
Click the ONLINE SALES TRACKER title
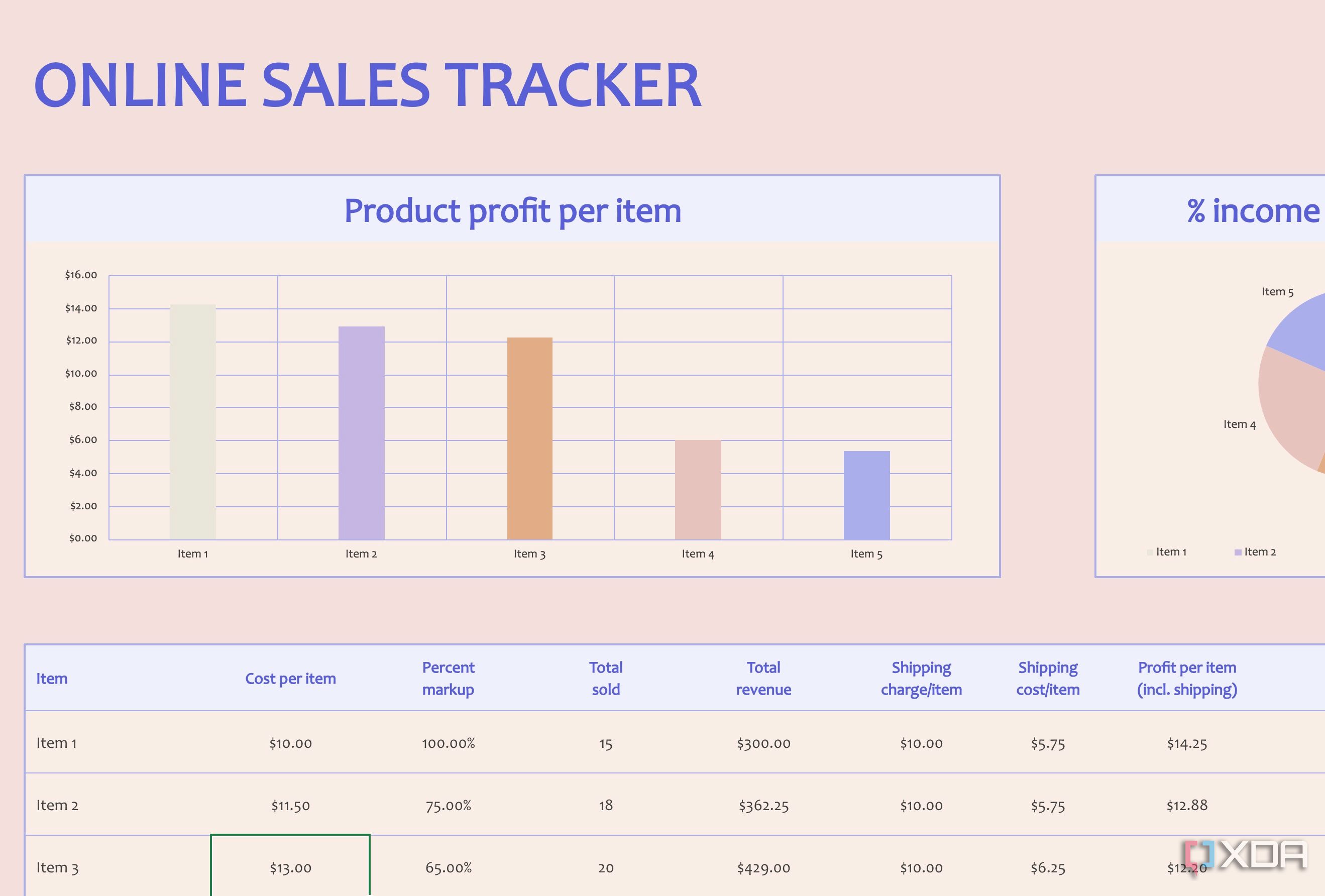click(367, 85)
